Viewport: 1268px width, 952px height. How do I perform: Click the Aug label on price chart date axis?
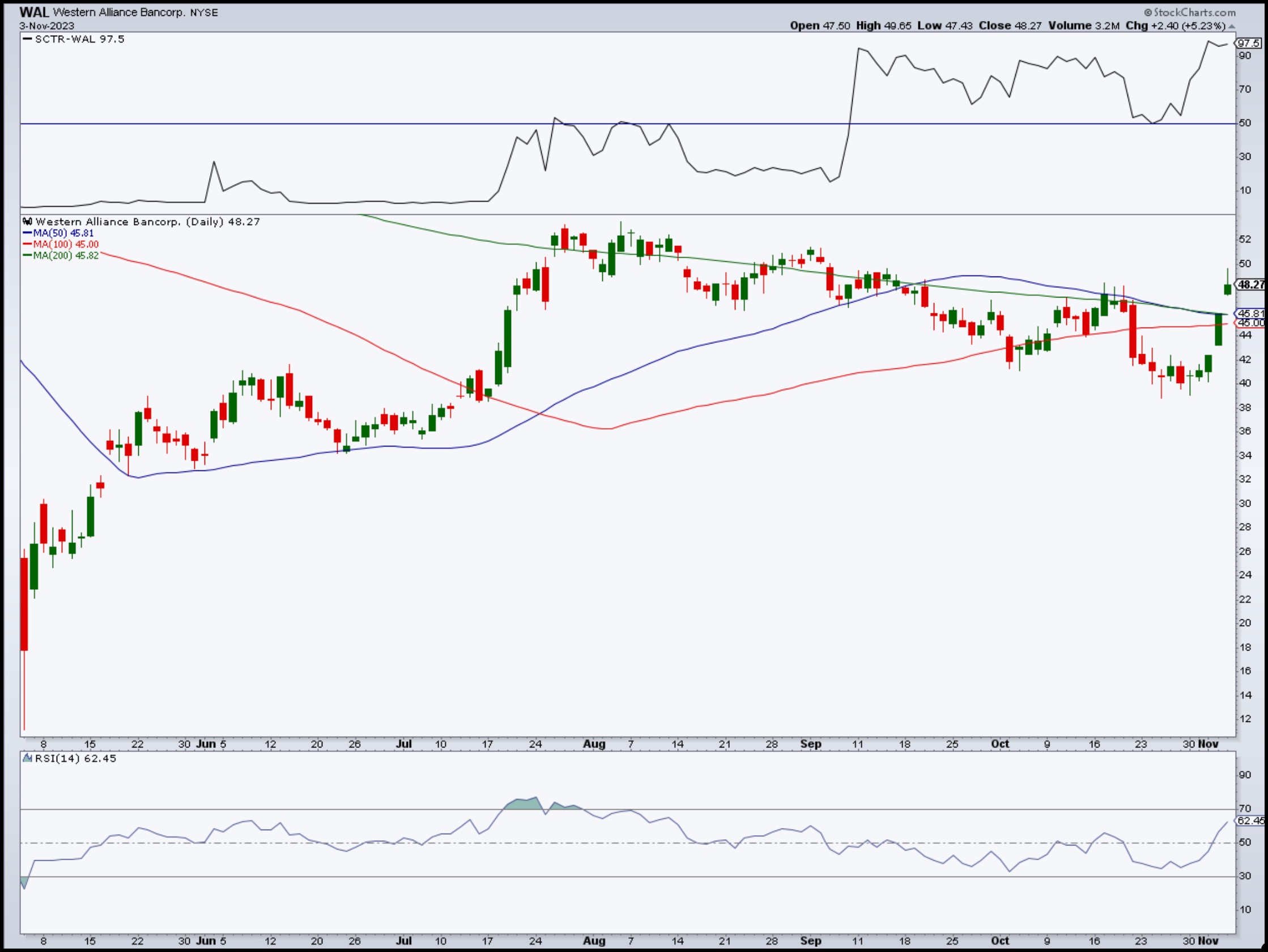(594, 744)
